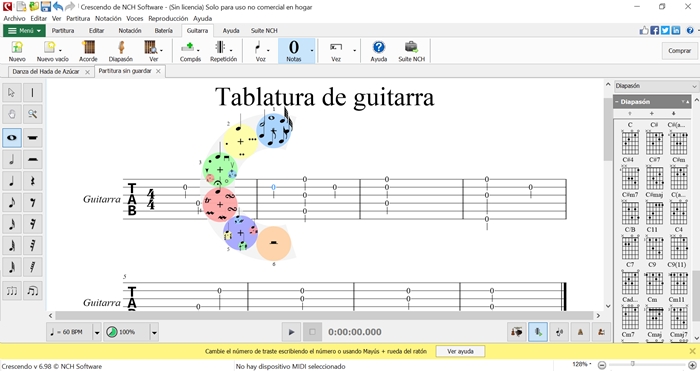Image resolution: width=700 pixels, height=371 pixels.
Task: Click the Facebook share icon
Action: pos(654,30)
